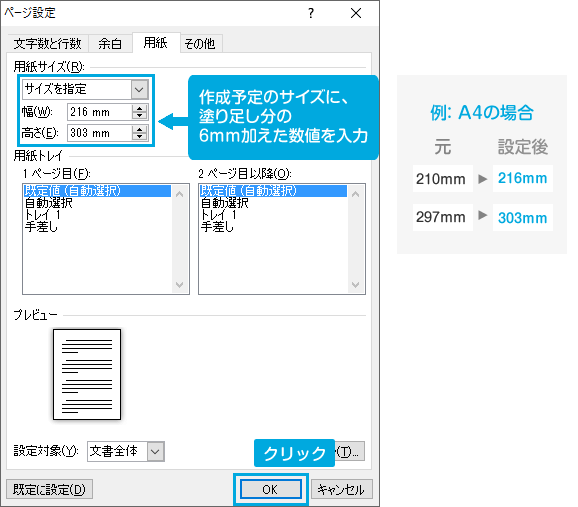Click the help question mark icon

pos(311,13)
